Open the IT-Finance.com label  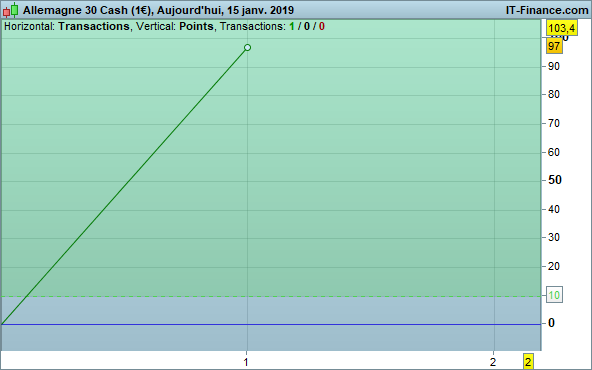[547, 10]
